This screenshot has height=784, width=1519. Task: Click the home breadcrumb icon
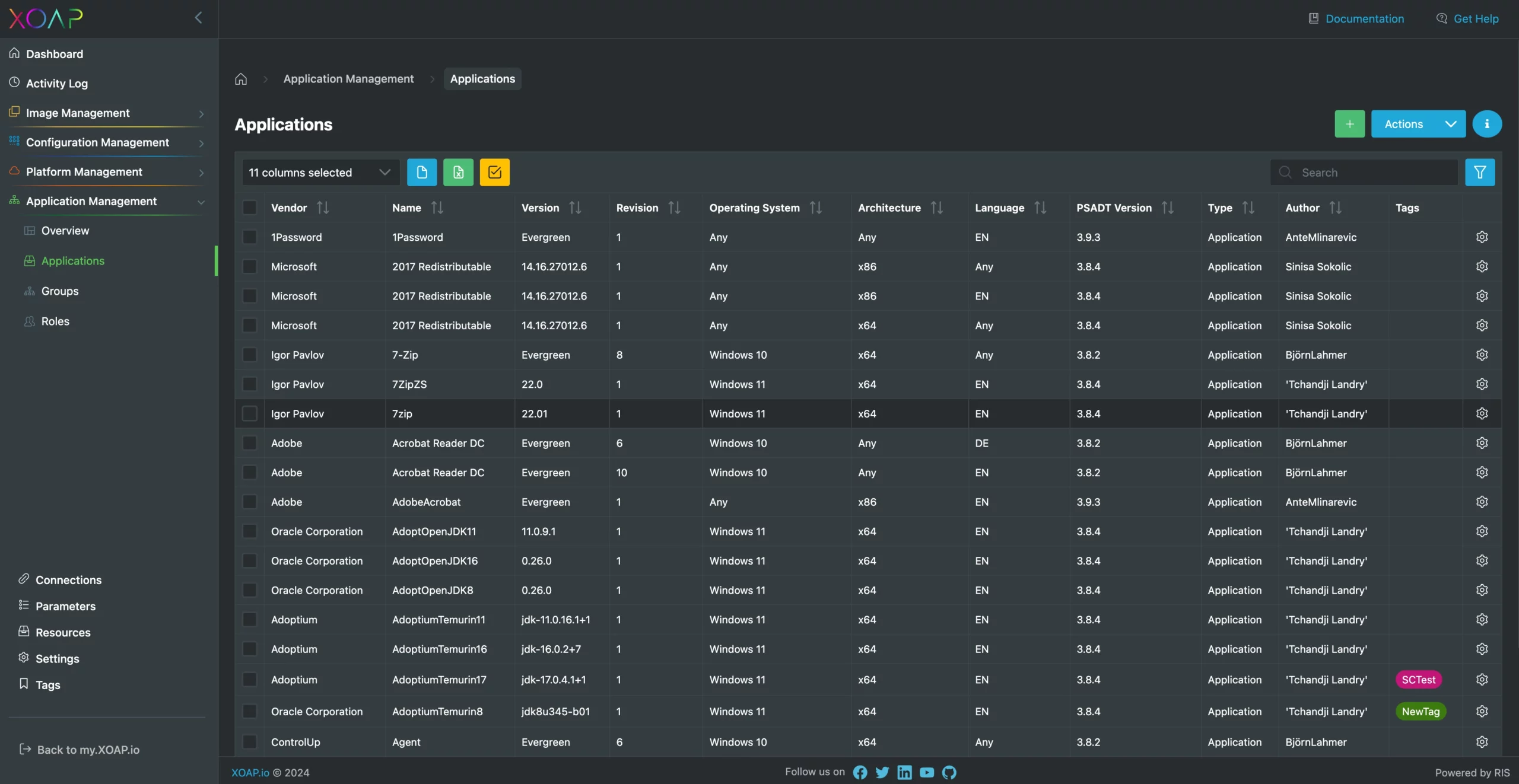point(241,79)
